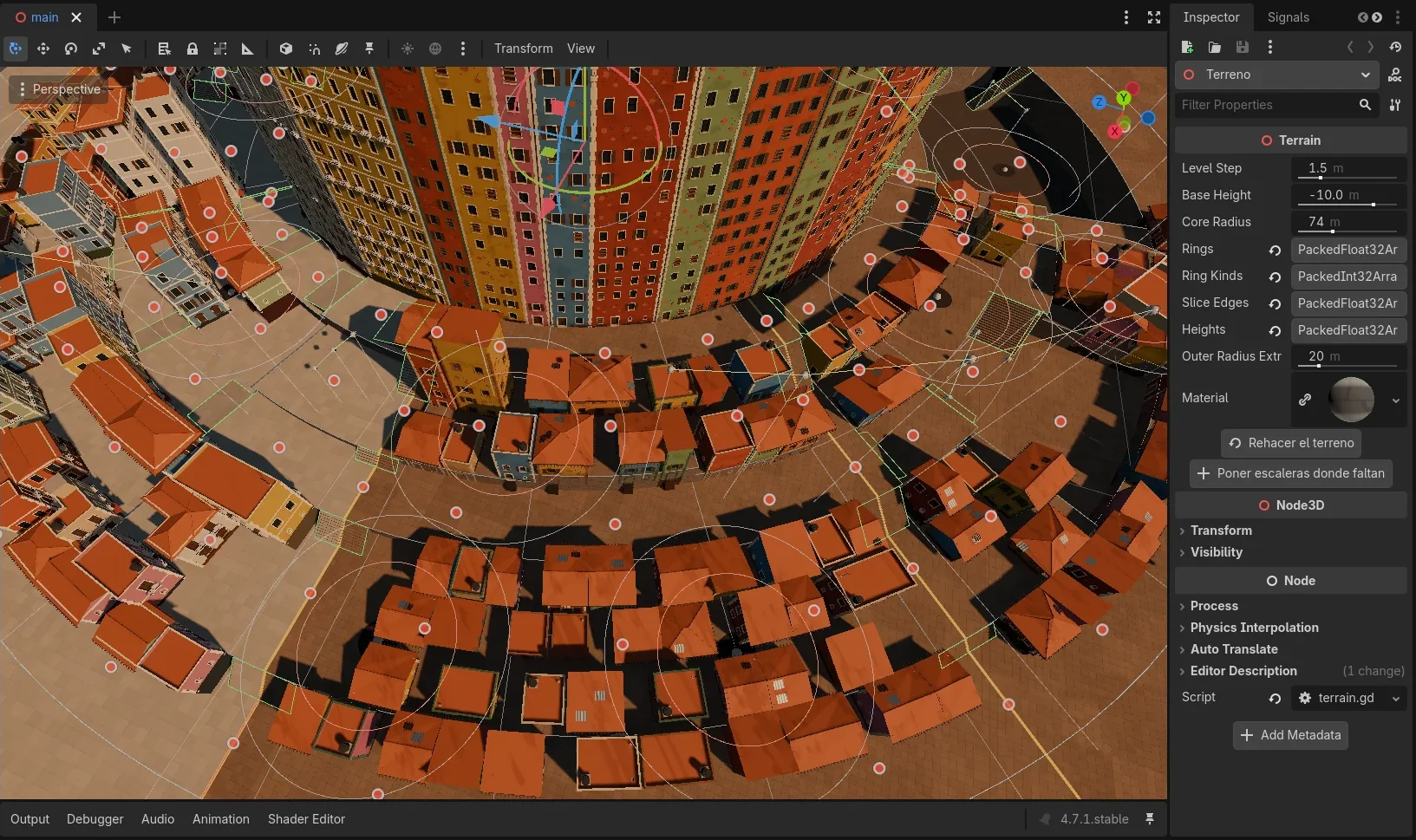This screenshot has height=840, width=1416.
Task: Toggle the preview sunlight icon
Action: click(408, 49)
